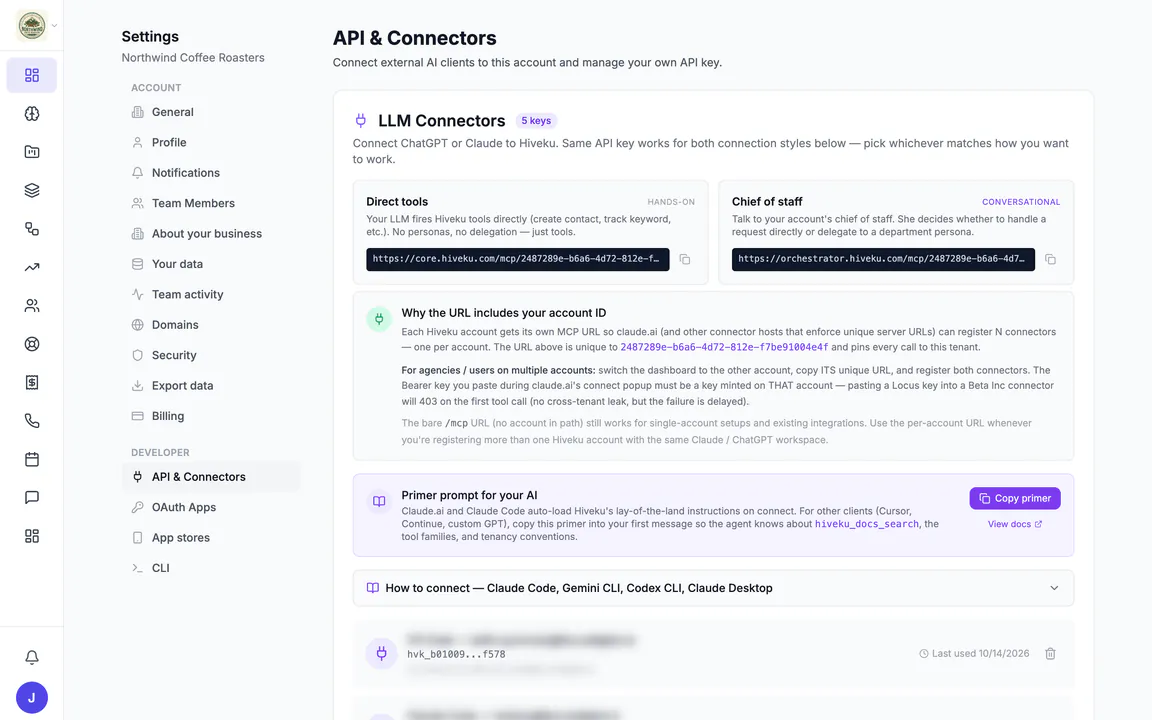This screenshot has height=720, width=1152.
Task: Open the dashboard grid icon in left rail
Action: click(x=32, y=75)
